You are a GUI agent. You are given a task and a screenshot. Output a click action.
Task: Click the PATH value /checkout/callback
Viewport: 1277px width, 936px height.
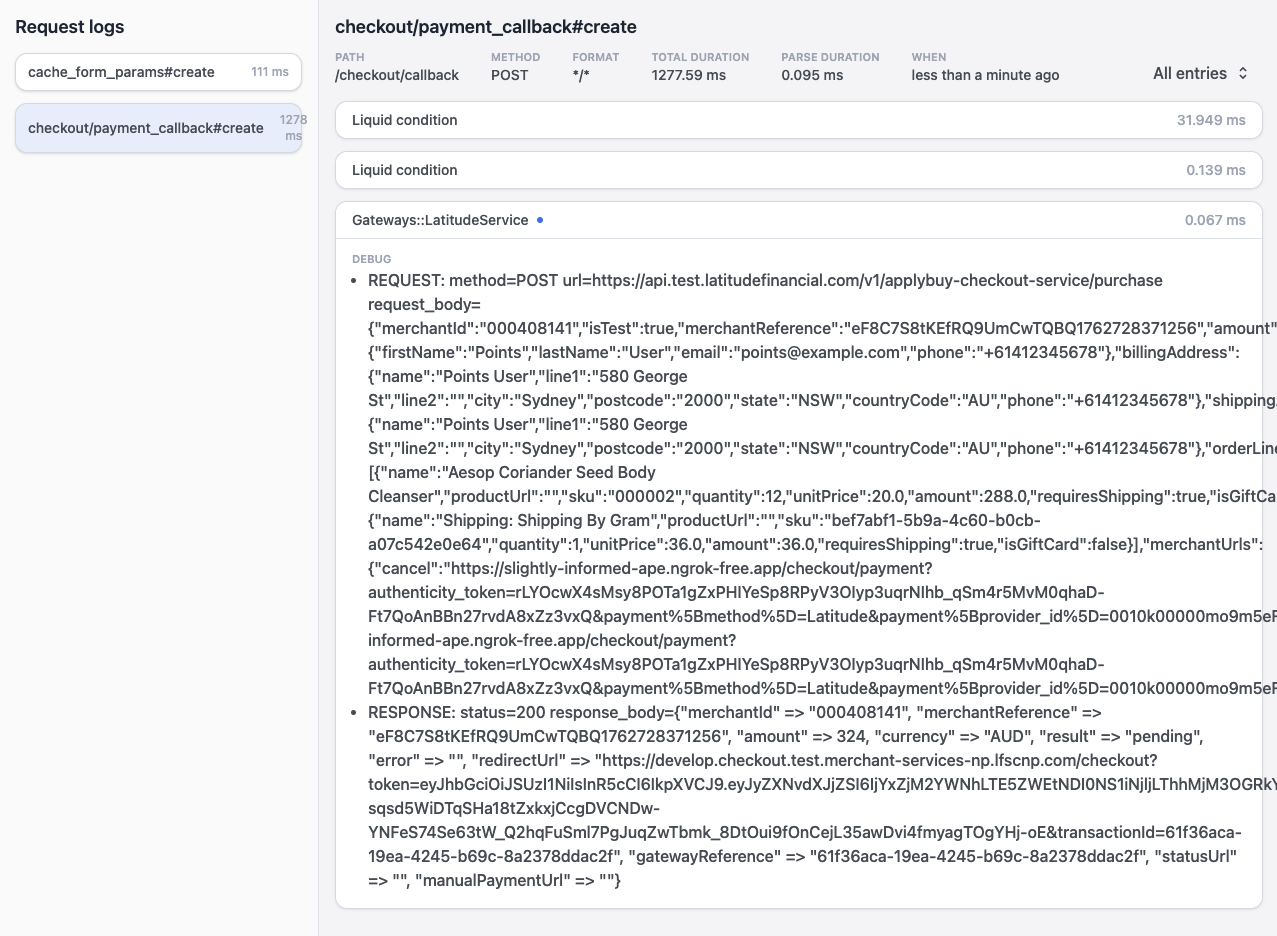click(x=397, y=74)
